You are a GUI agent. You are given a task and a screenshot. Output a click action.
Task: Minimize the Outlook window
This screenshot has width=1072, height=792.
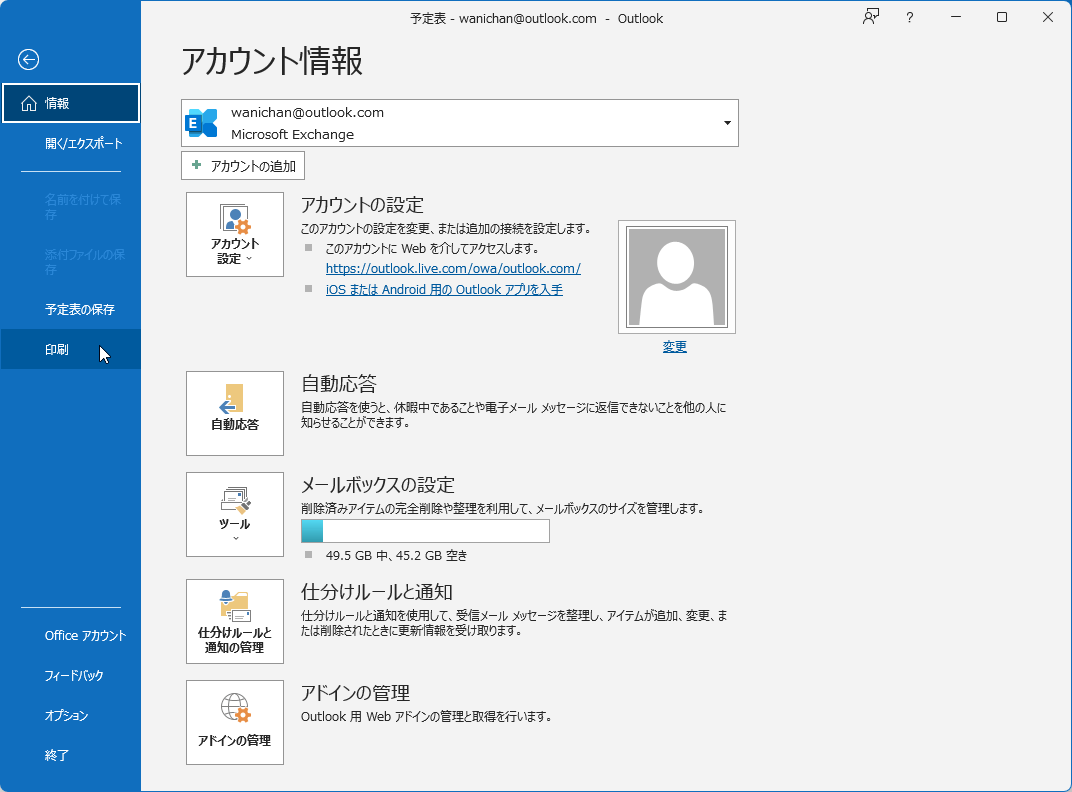point(956,18)
